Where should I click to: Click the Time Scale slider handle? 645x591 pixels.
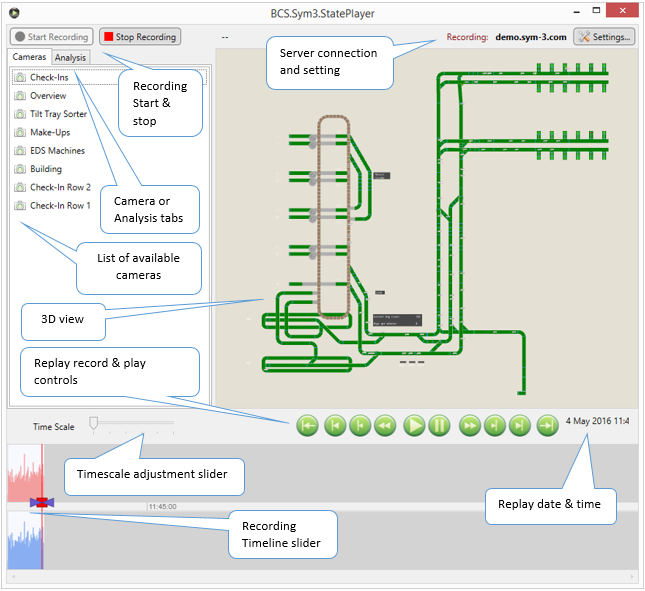click(93, 424)
